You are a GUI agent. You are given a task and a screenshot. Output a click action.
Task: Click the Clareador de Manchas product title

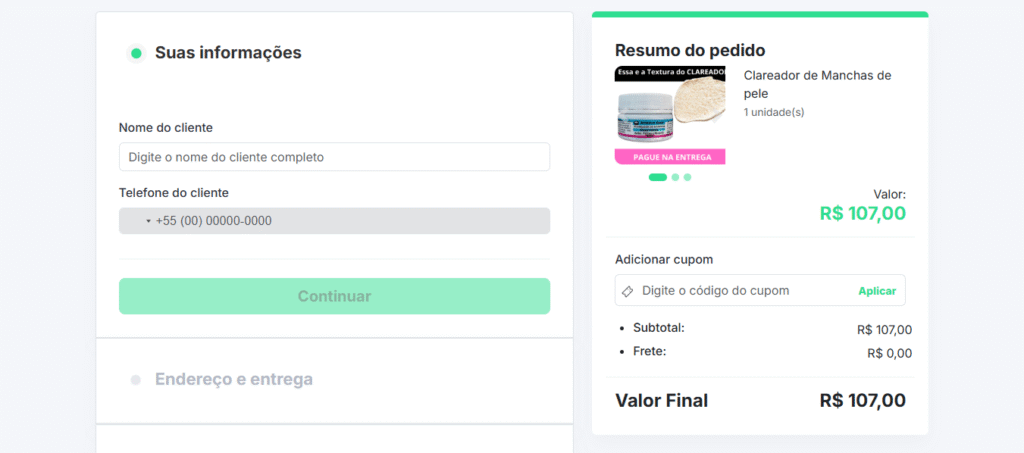click(x=818, y=85)
